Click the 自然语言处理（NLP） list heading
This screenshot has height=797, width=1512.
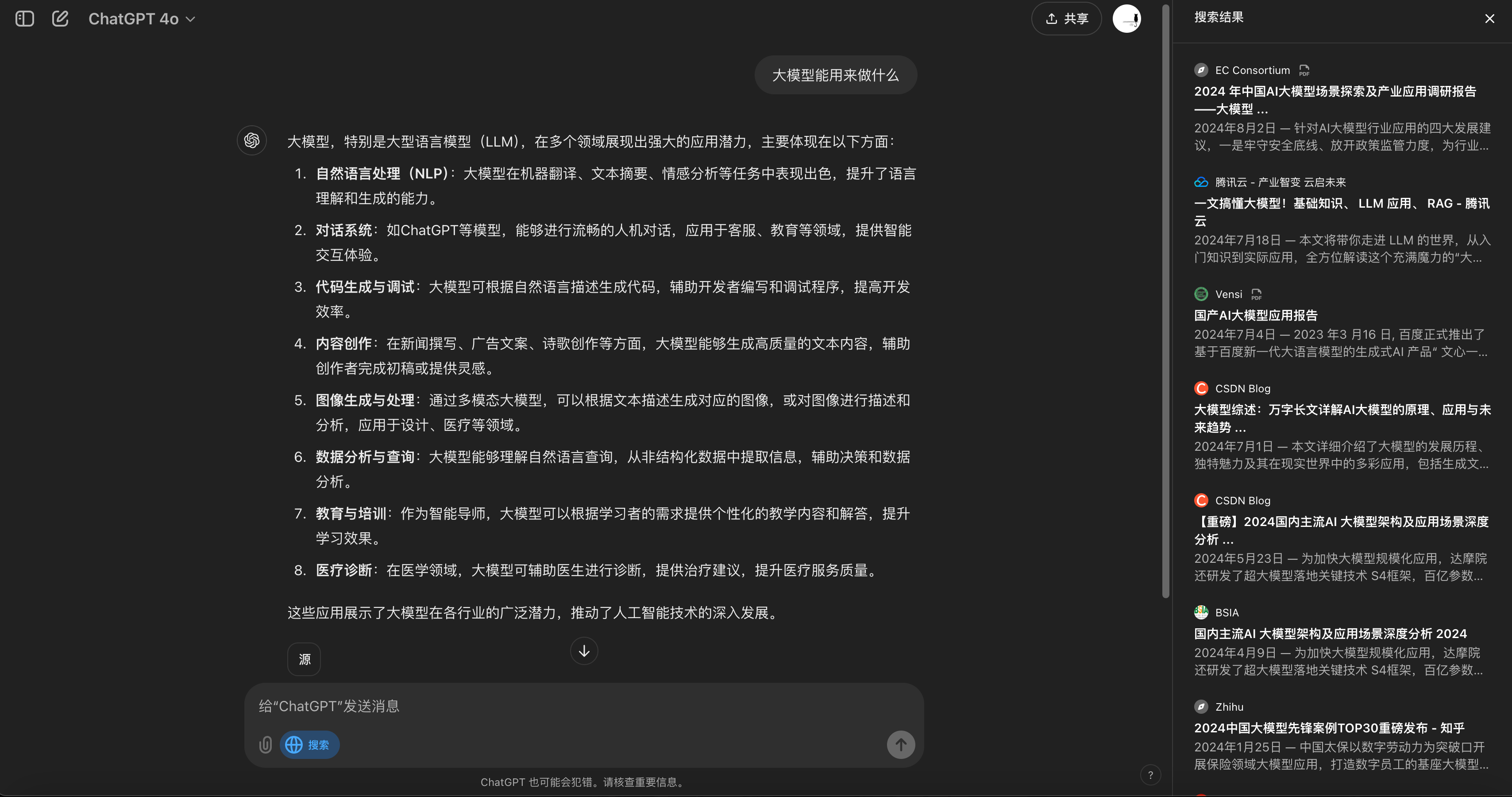(382, 174)
